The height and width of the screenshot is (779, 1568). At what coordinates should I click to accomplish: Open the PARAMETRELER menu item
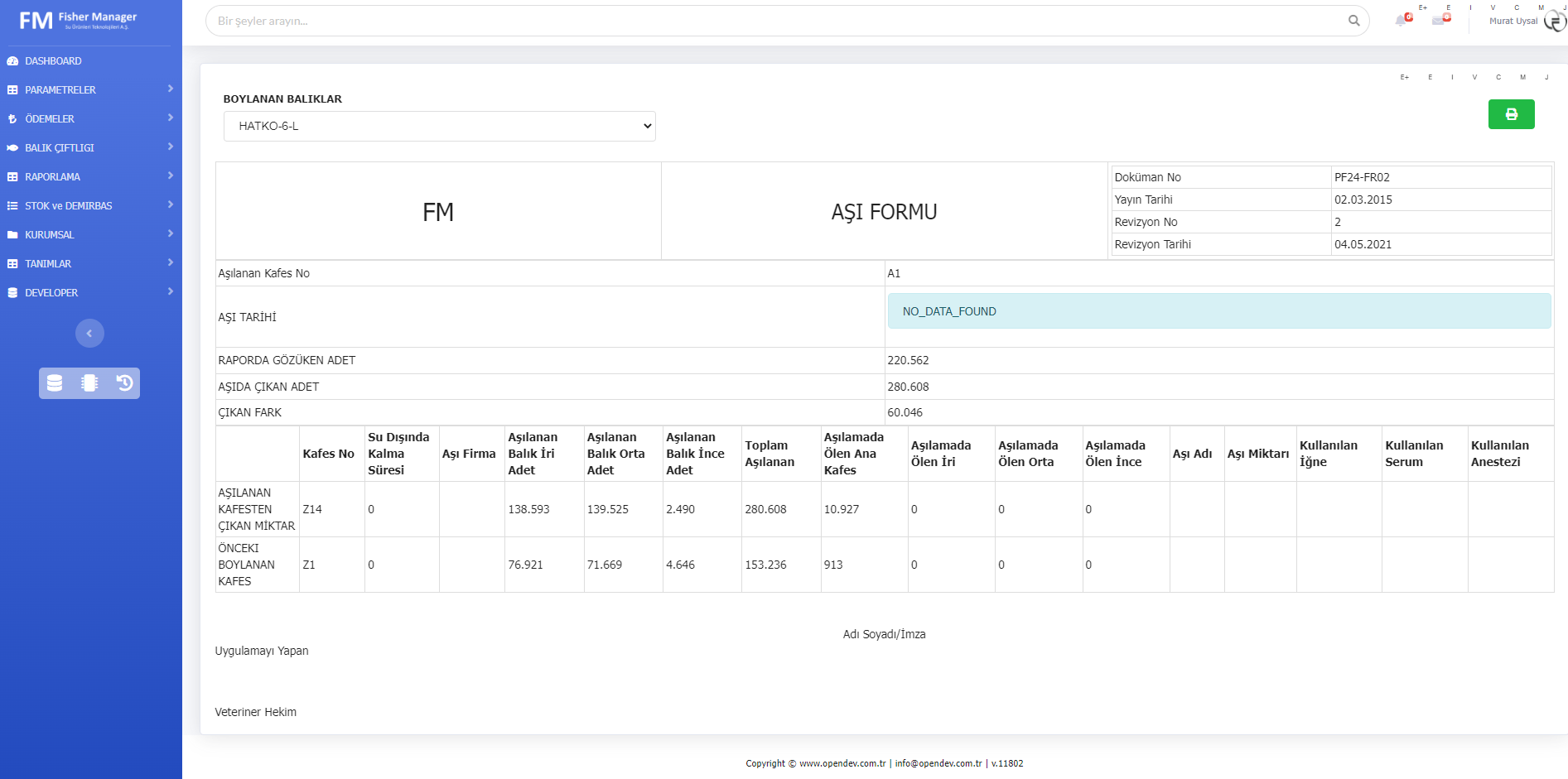point(60,90)
